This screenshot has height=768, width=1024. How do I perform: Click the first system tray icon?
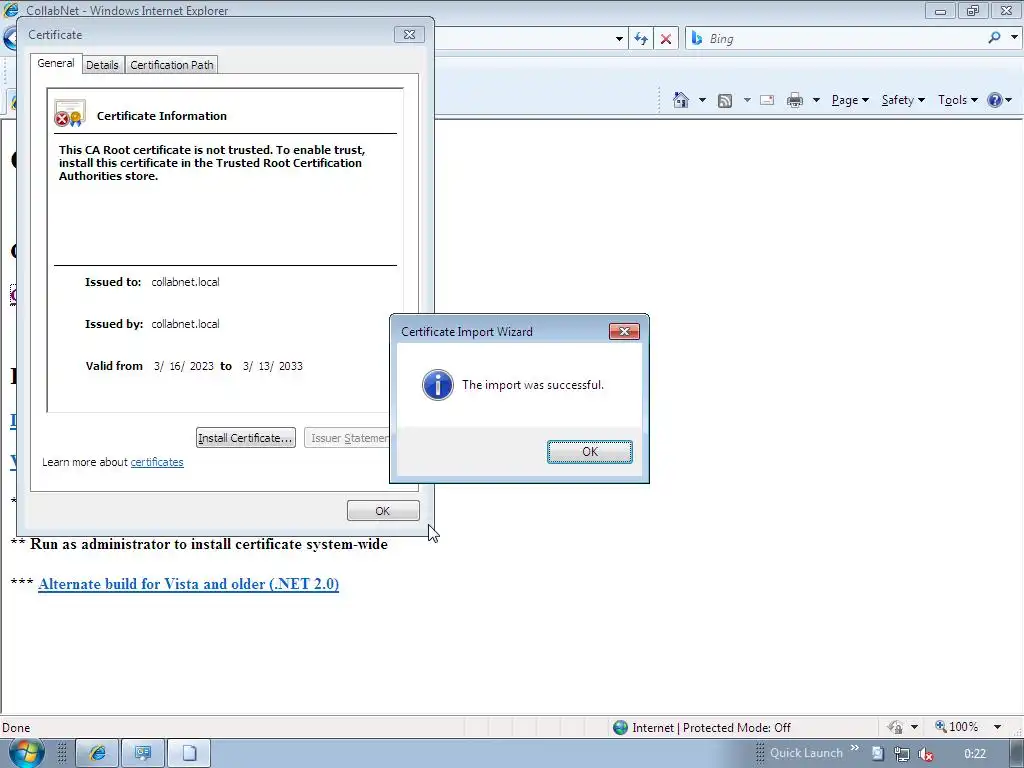point(878,754)
